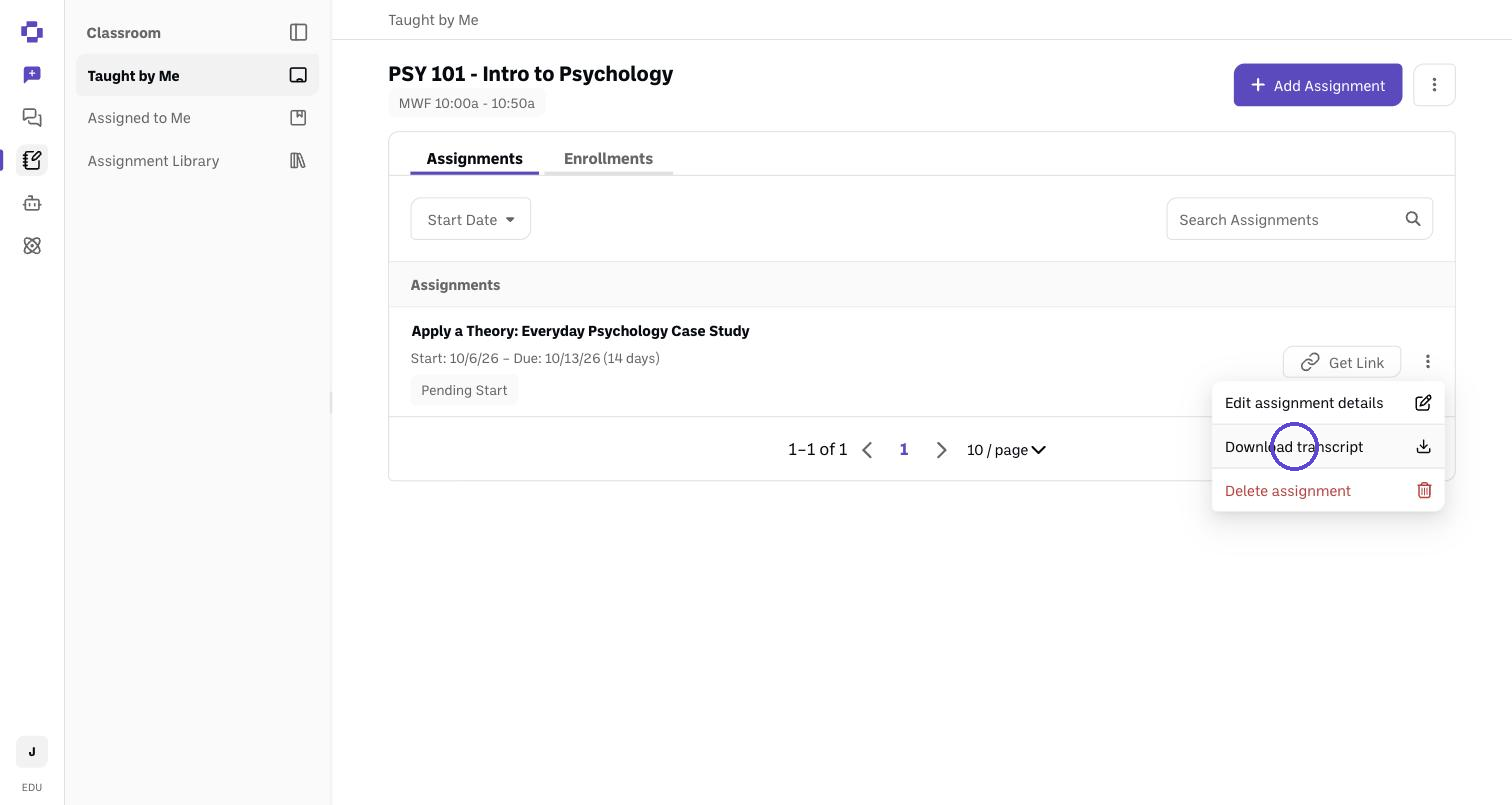Viewport: 1512px width, 805px height.
Task: Select page number 1 in pagination
Action: click(x=904, y=450)
